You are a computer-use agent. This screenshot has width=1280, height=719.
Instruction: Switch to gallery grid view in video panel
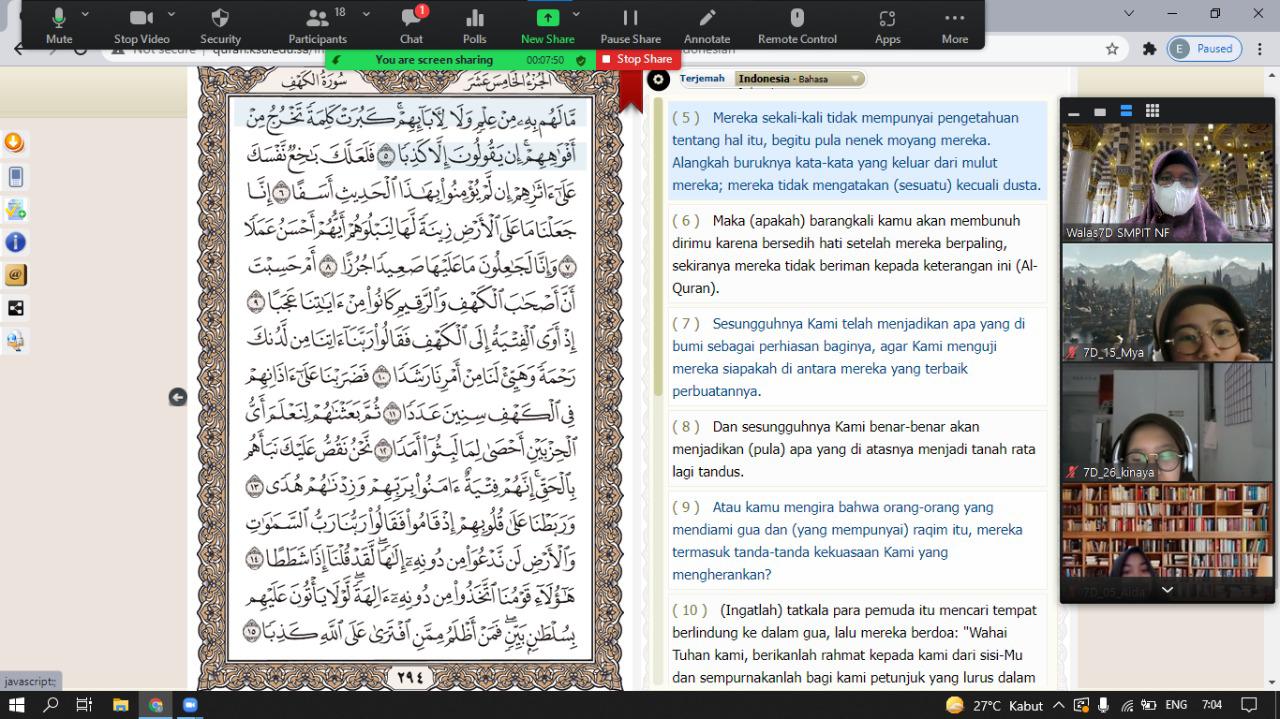pos(1152,113)
